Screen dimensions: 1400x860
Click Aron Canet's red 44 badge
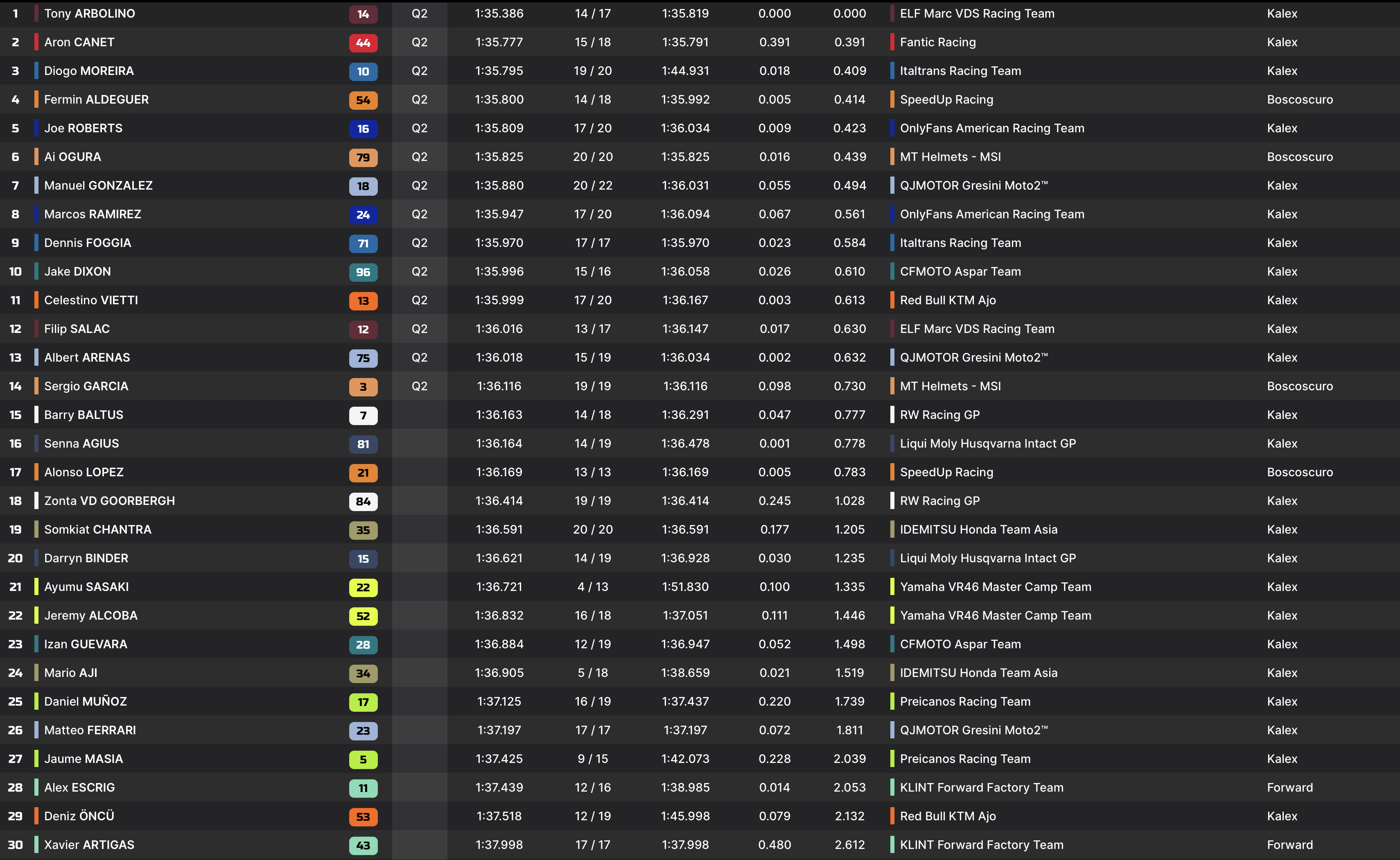363,43
